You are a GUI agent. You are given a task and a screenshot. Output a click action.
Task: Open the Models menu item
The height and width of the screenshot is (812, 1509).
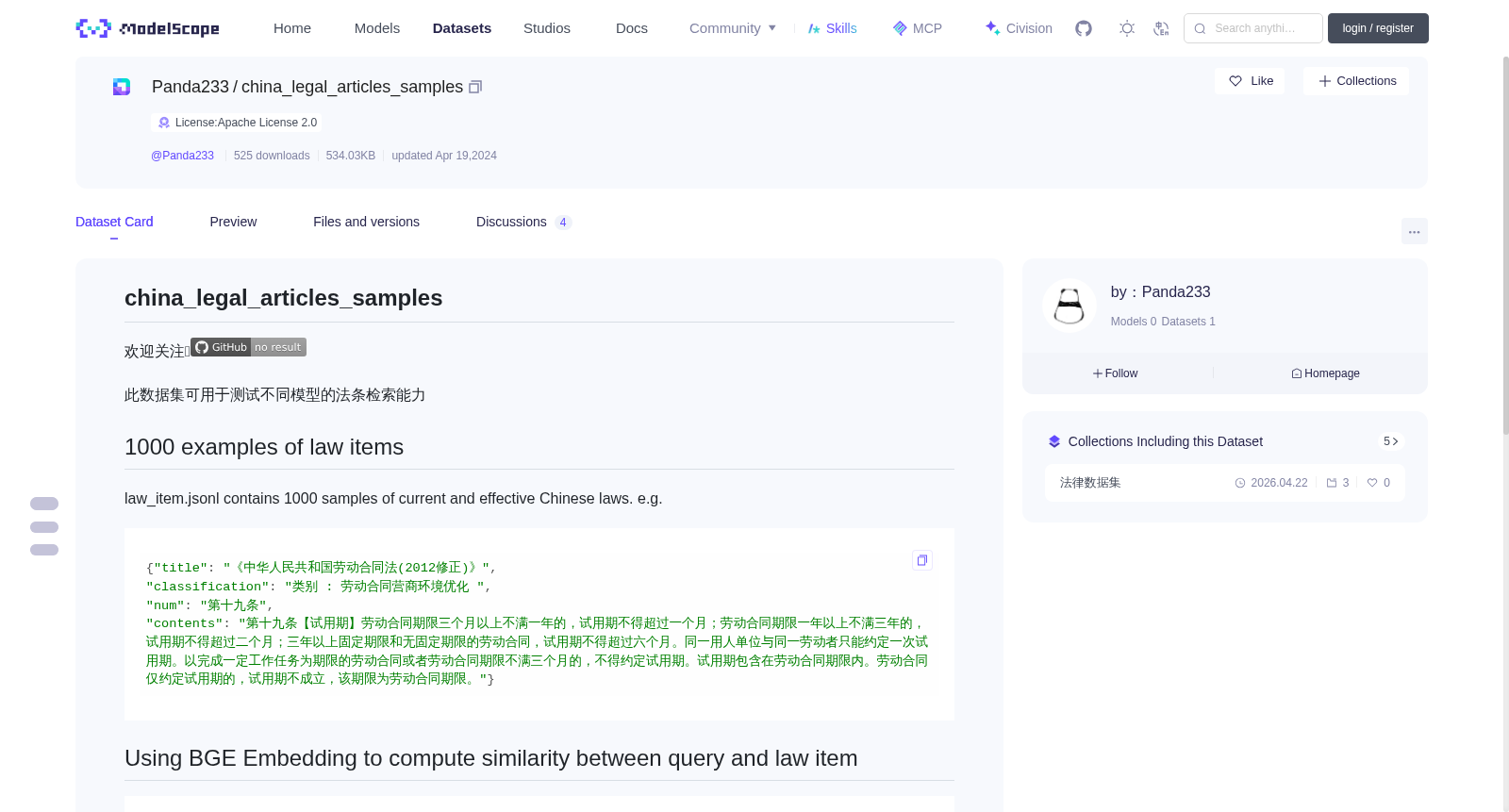(x=377, y=28)
